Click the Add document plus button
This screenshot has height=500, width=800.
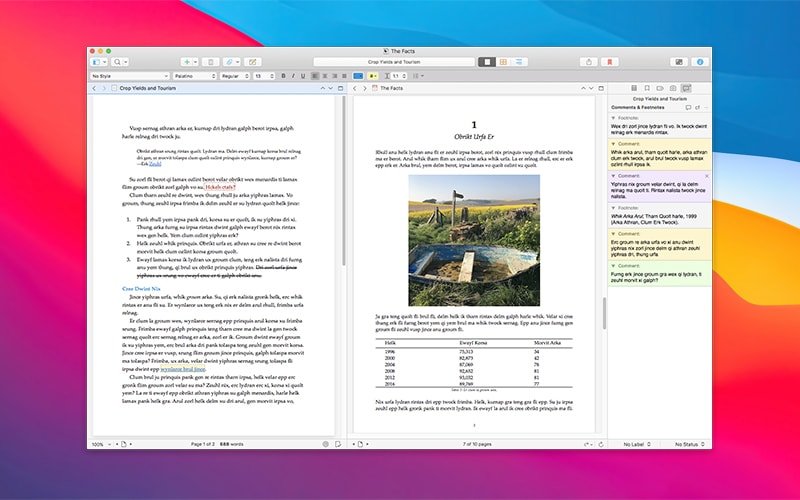188,62
